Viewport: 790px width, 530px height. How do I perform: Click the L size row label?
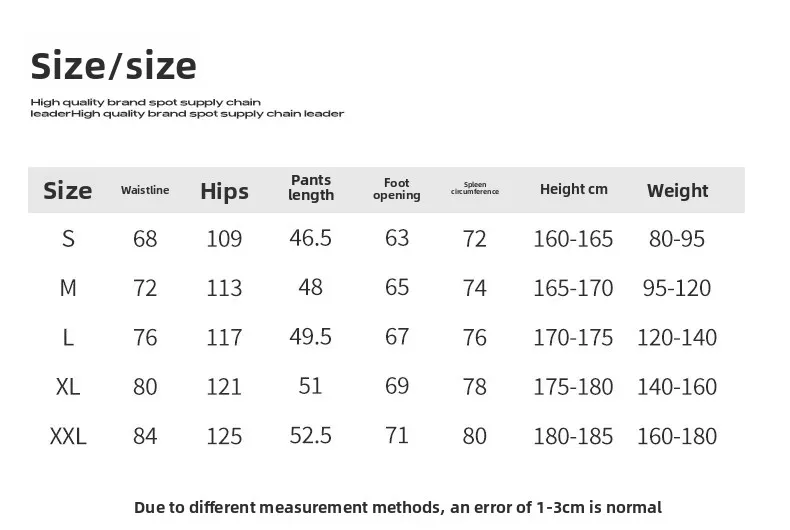(x=68, y=337)
